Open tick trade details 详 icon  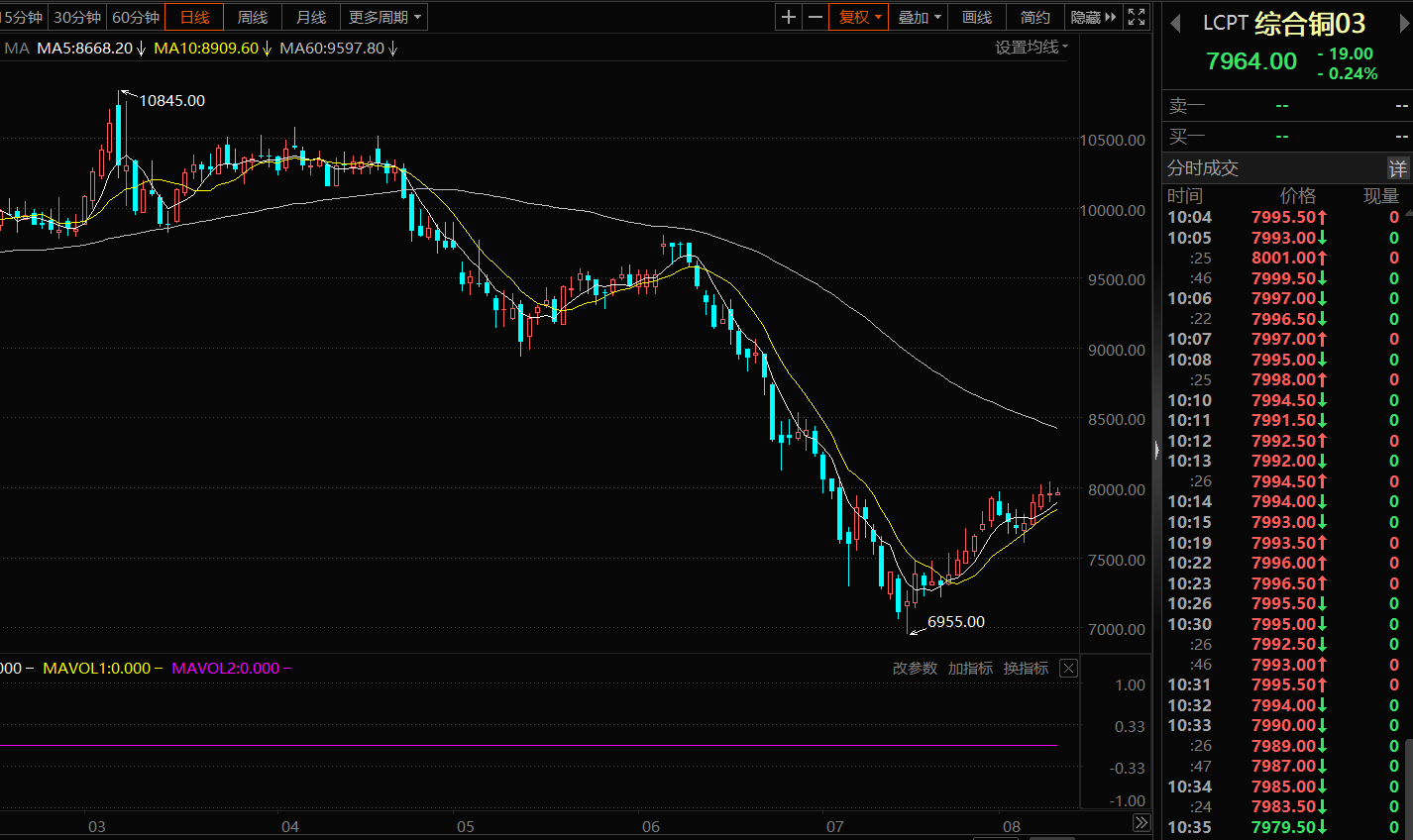[x=1397, y=168]
